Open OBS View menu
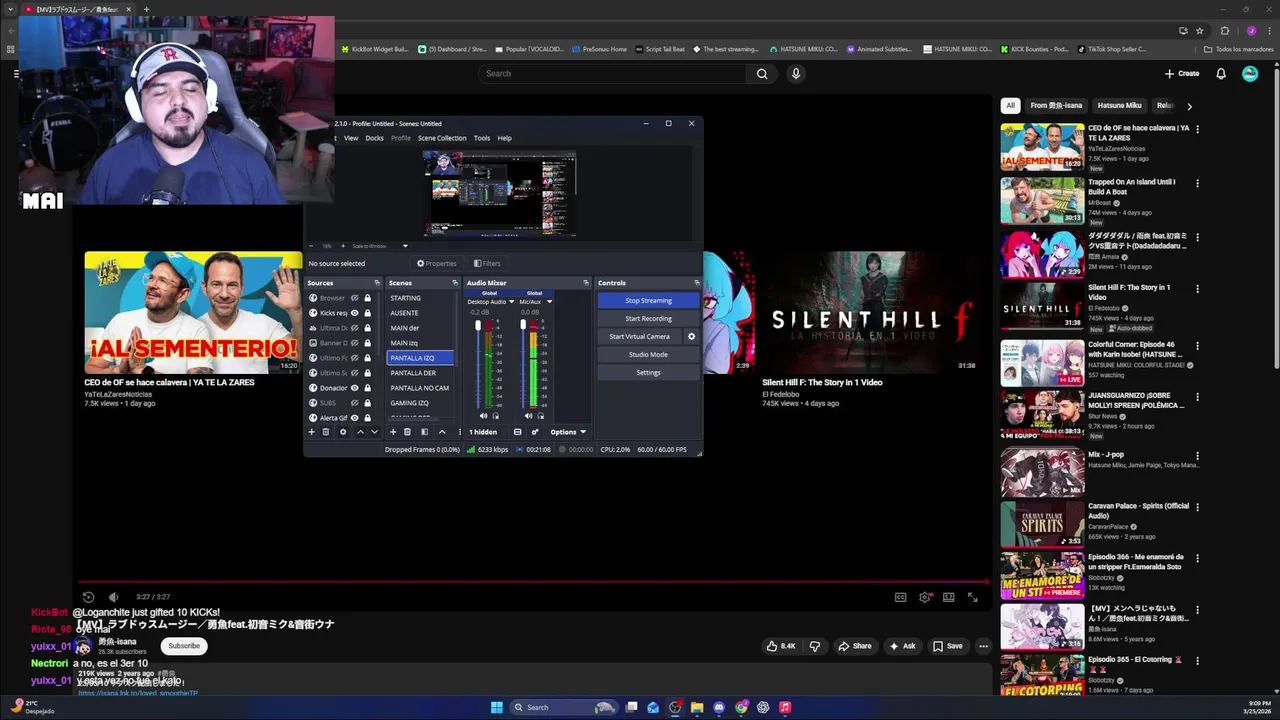This screenshot has width=1280, height=720. pyautogui.click(x=351, y=138)
